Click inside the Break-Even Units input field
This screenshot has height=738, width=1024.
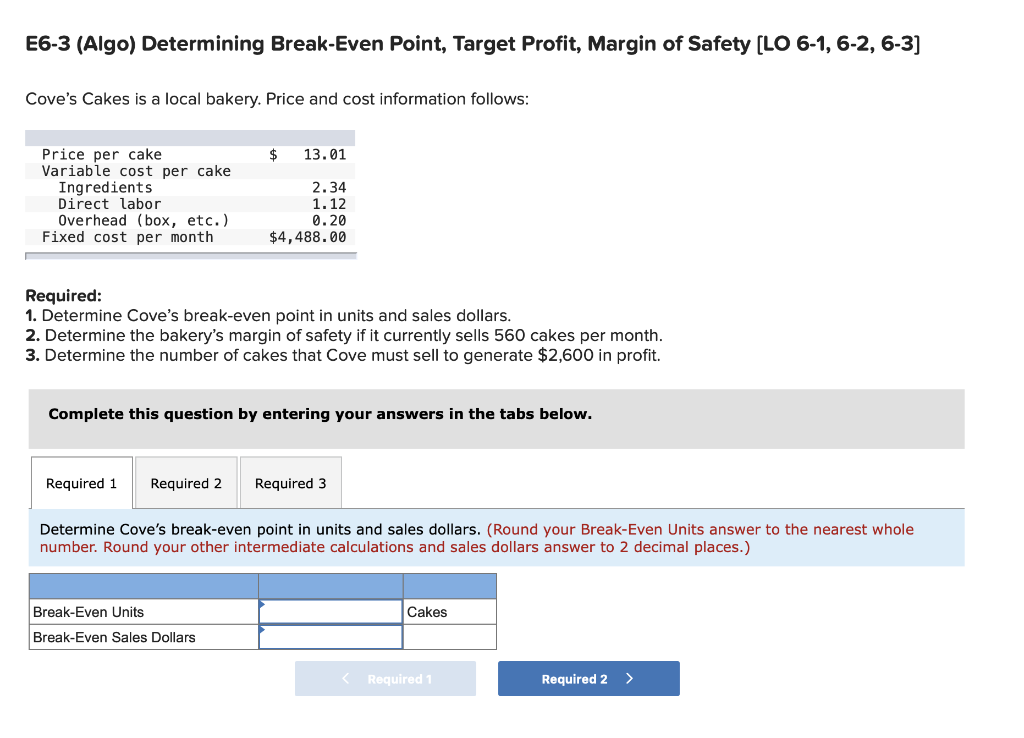click(330, 610)
